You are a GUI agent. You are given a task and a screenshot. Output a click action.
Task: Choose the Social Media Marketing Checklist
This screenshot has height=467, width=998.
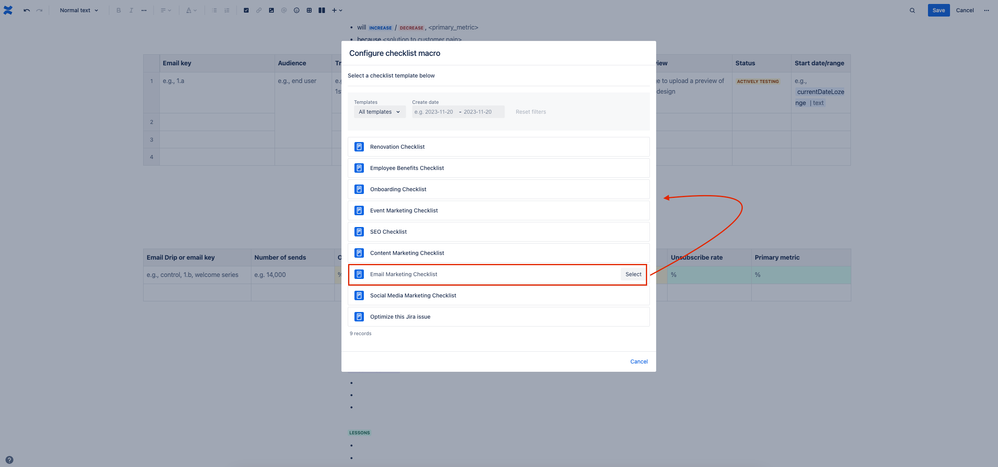coord(498,296)
